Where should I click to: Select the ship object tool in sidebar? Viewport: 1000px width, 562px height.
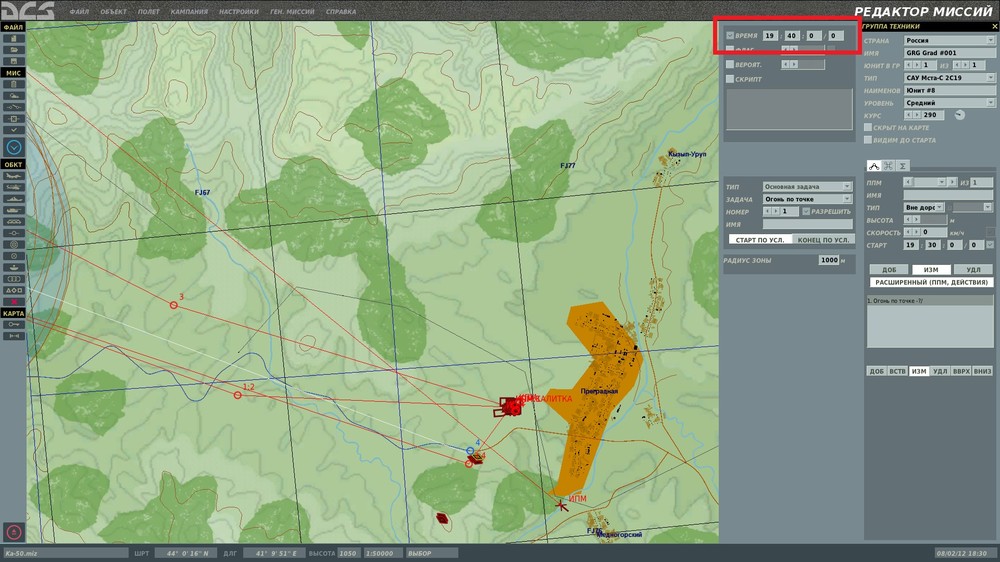pos(13,198)
